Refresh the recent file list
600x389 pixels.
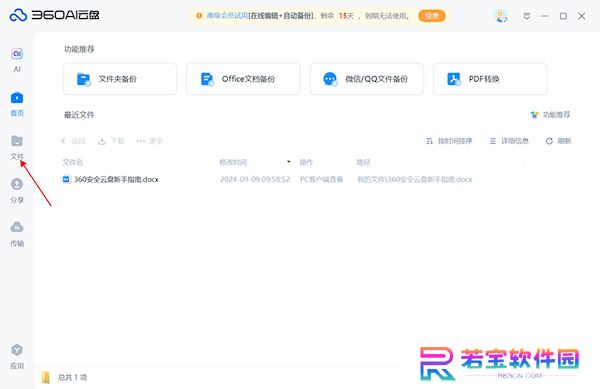(558, 141)
